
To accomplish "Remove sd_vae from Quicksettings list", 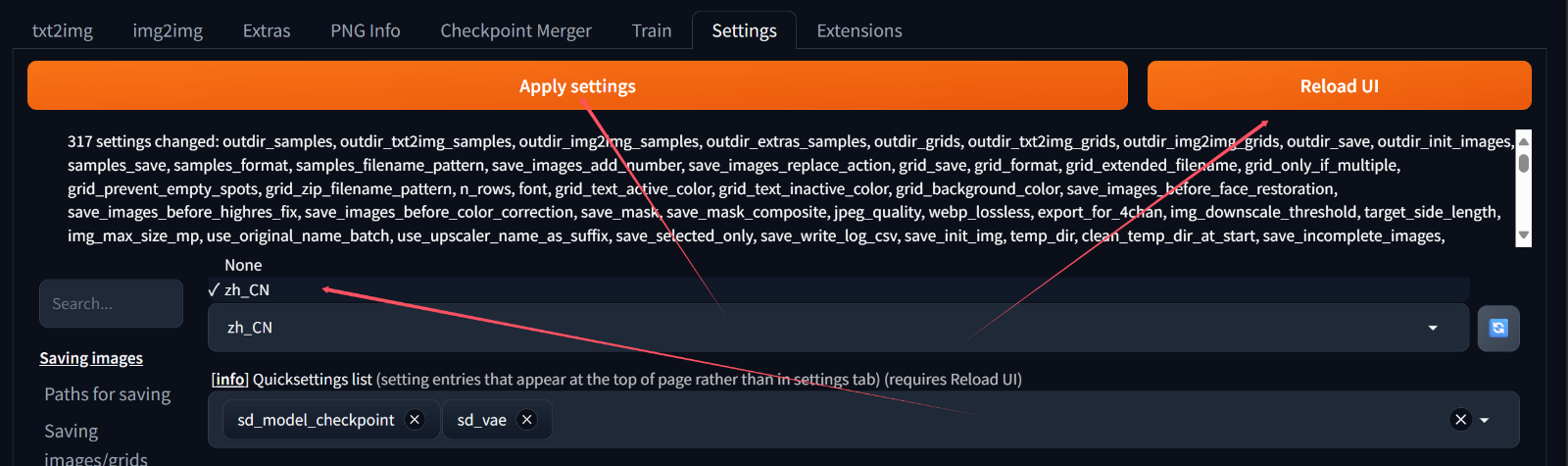I will (x=527, y=420).
